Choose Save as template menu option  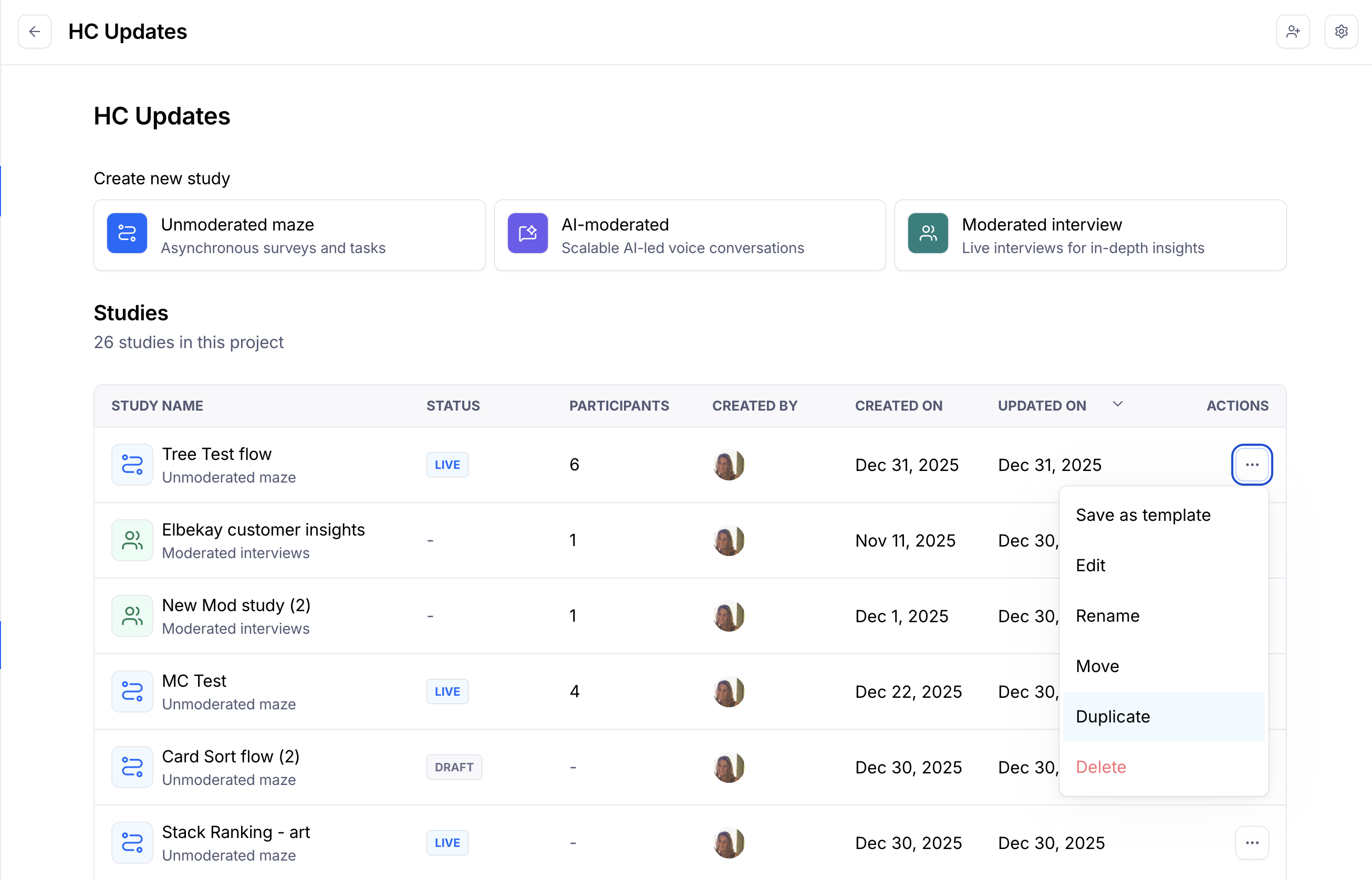point(1143,515)
